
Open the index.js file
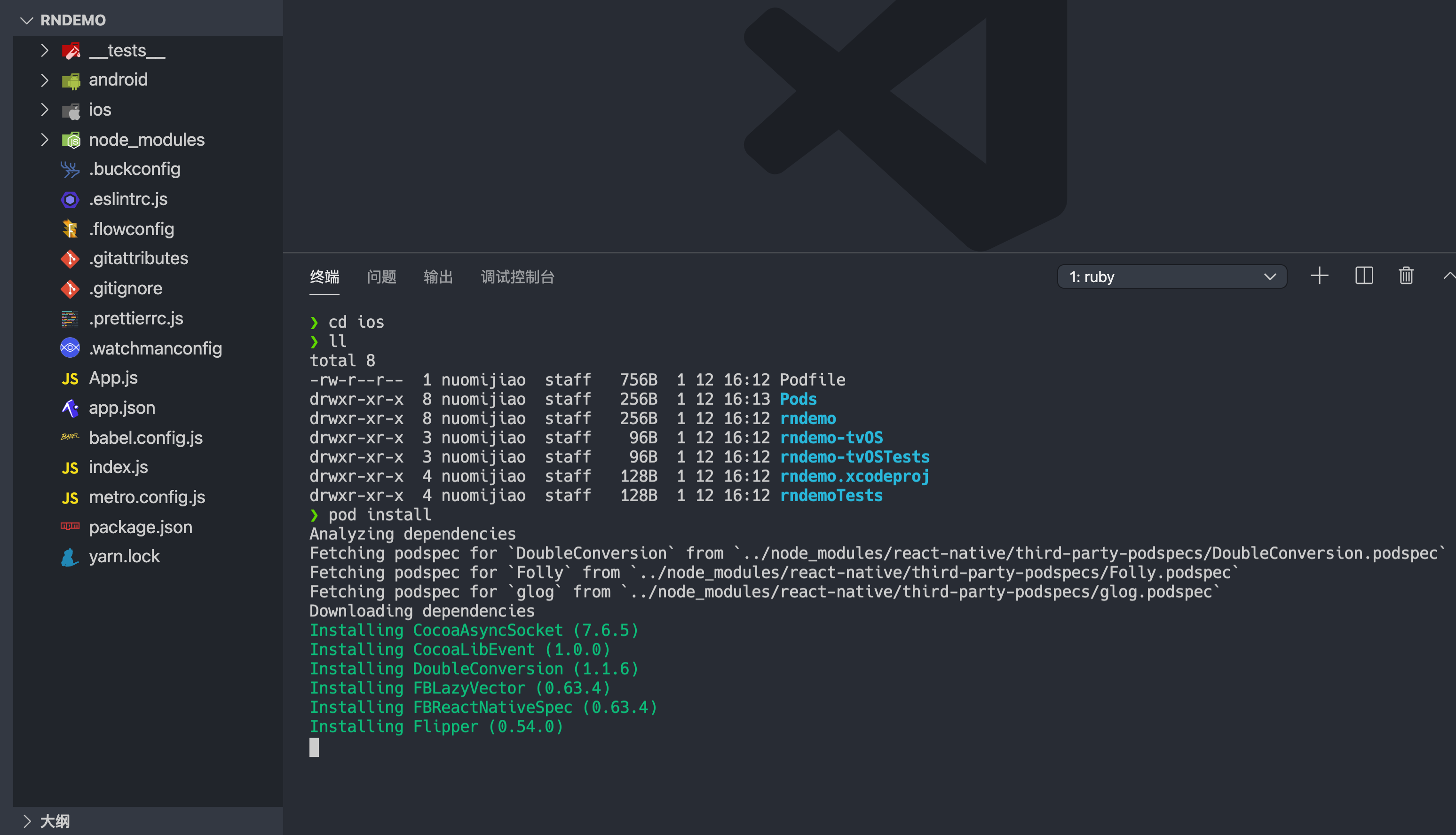118,467
